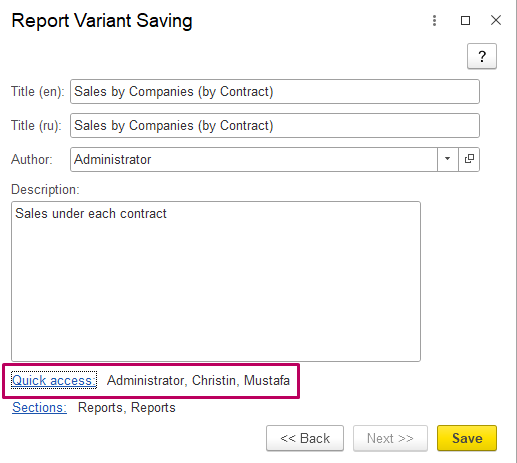The image size is (517, 463).
Task: Click the disabled Next >> button
Action: coord(390,438)
